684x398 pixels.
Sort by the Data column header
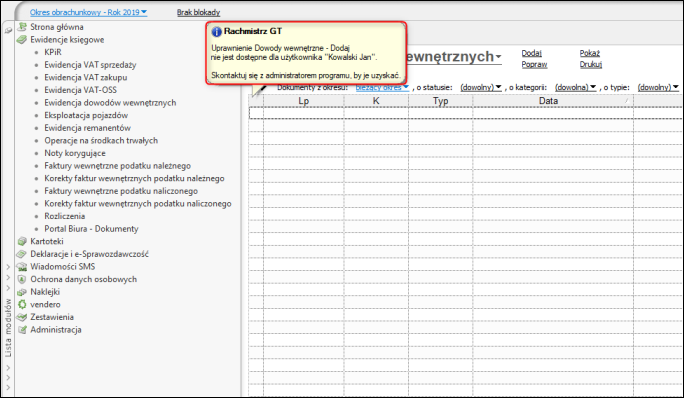pyautogui.click(x=553, y=101)
